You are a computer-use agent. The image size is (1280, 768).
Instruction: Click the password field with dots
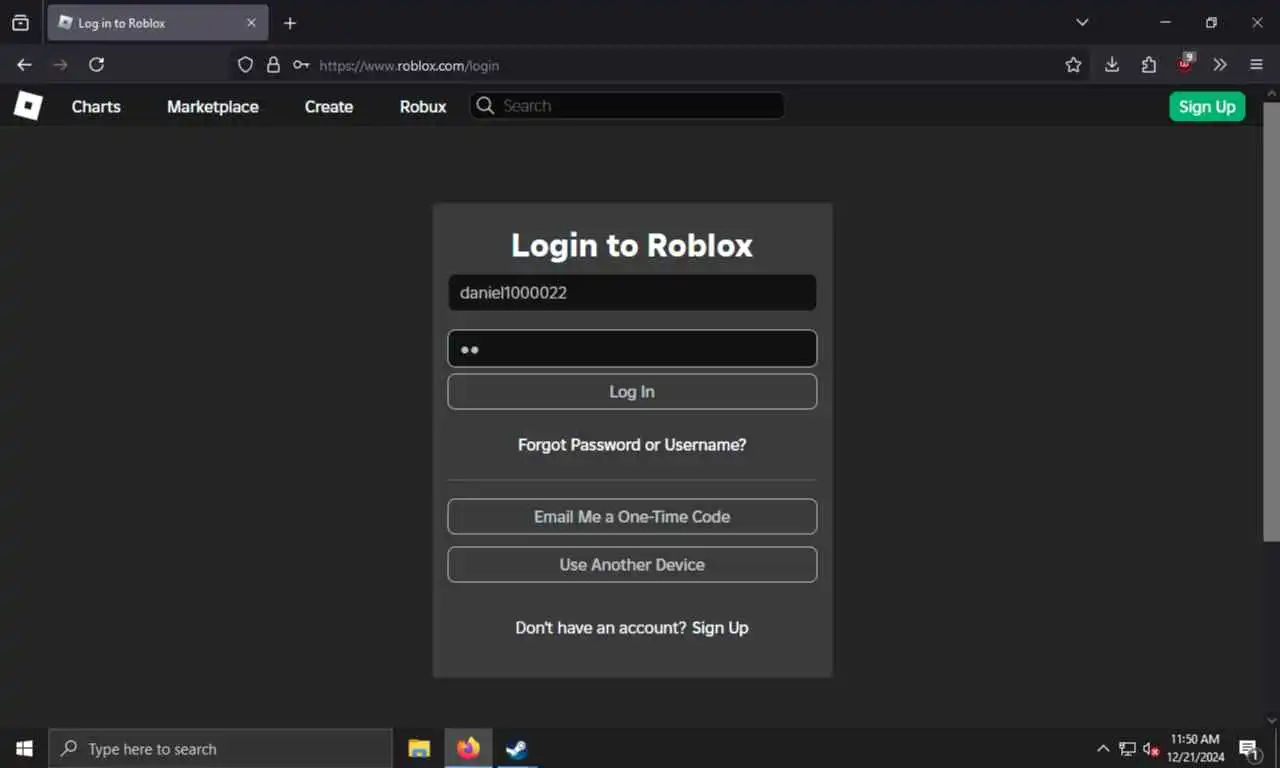[x=632, y=349]
